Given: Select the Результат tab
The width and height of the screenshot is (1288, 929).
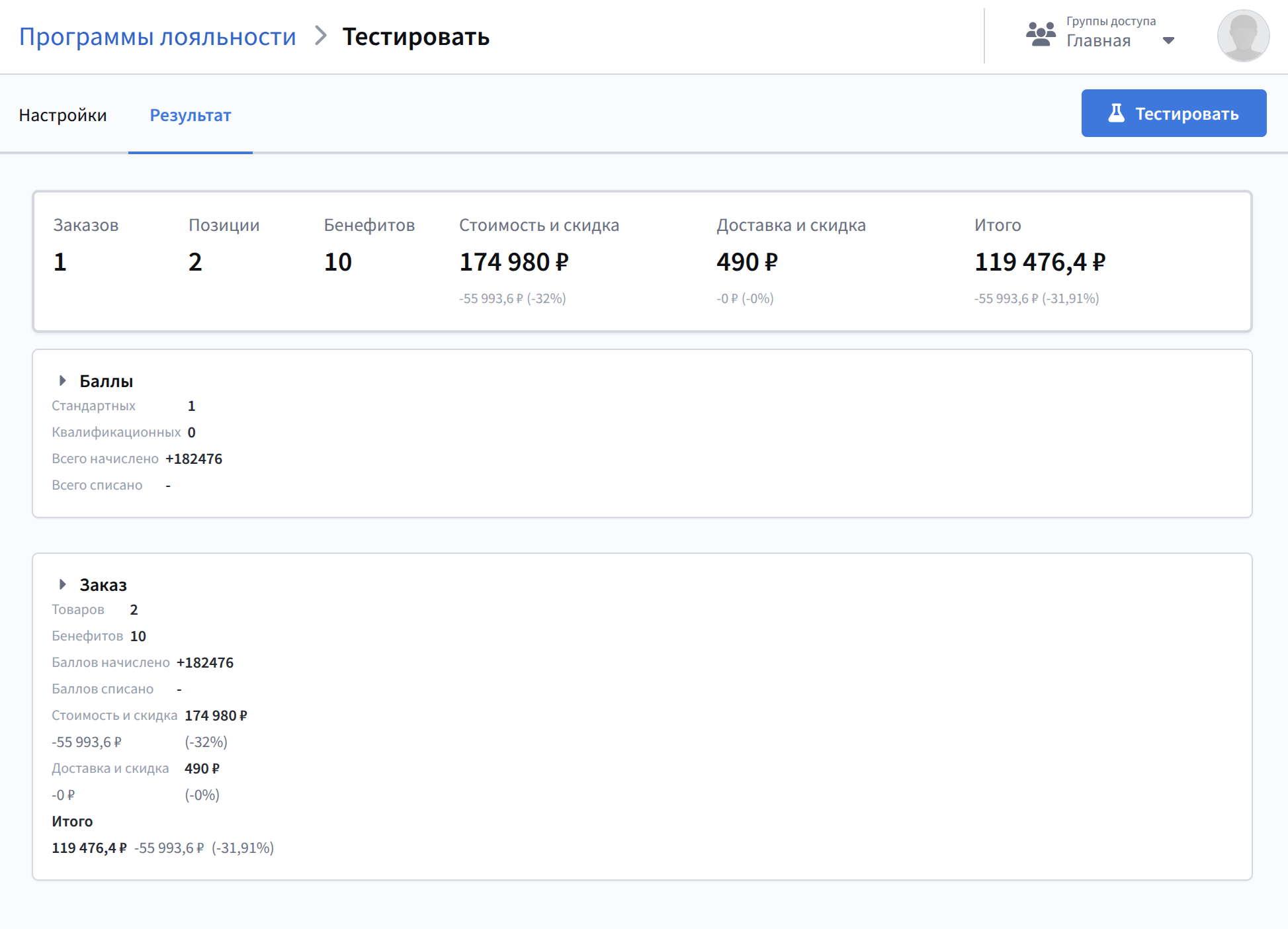Looking at the screenshot, I should click(191, 115).
